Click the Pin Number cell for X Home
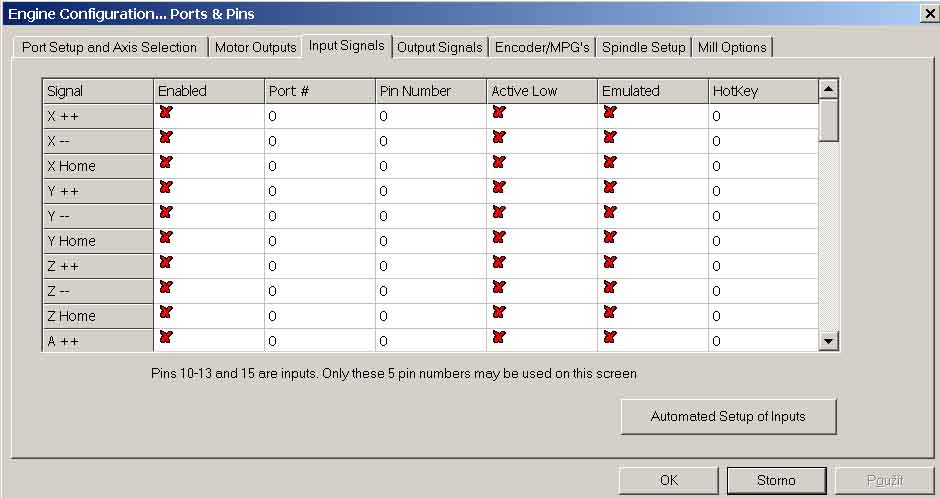This screenshot has width=940, height=498. (x=430, y=166)
